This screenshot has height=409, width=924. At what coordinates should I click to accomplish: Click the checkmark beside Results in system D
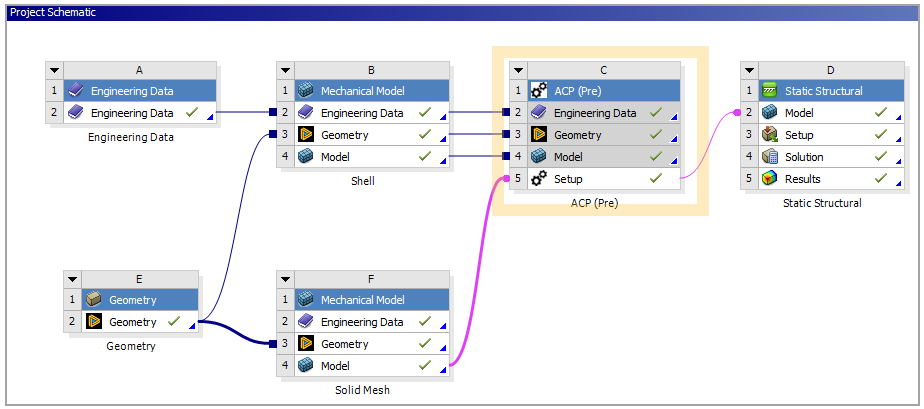coord(881,179)
